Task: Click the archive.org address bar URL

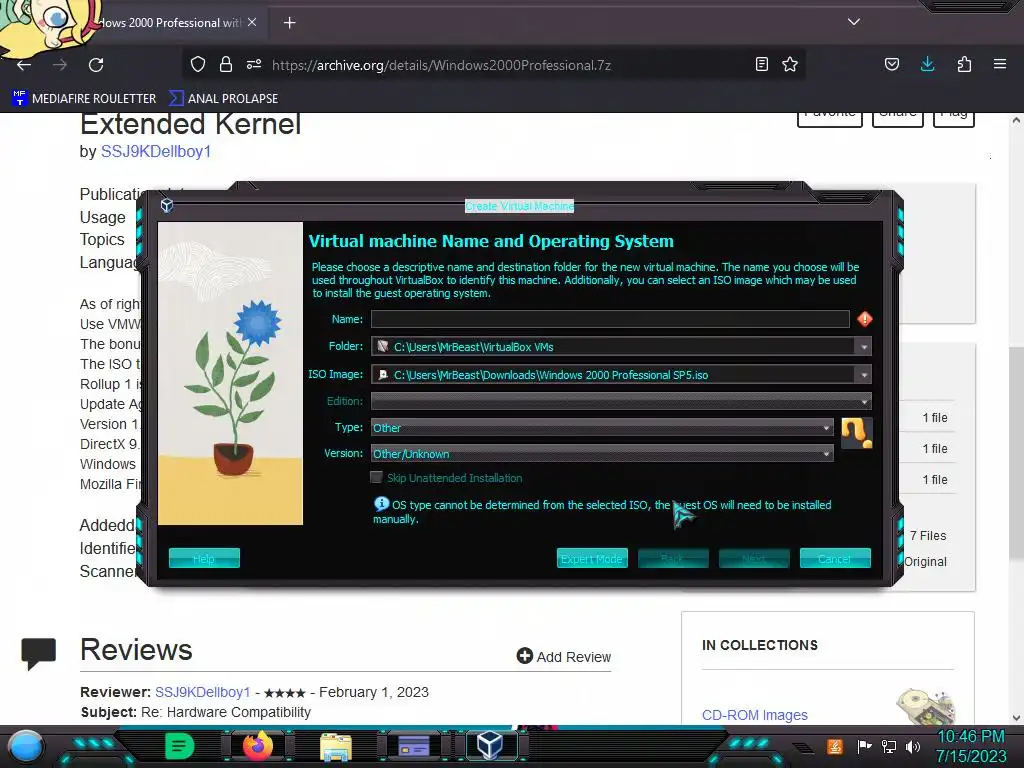Action: [441, 65]
